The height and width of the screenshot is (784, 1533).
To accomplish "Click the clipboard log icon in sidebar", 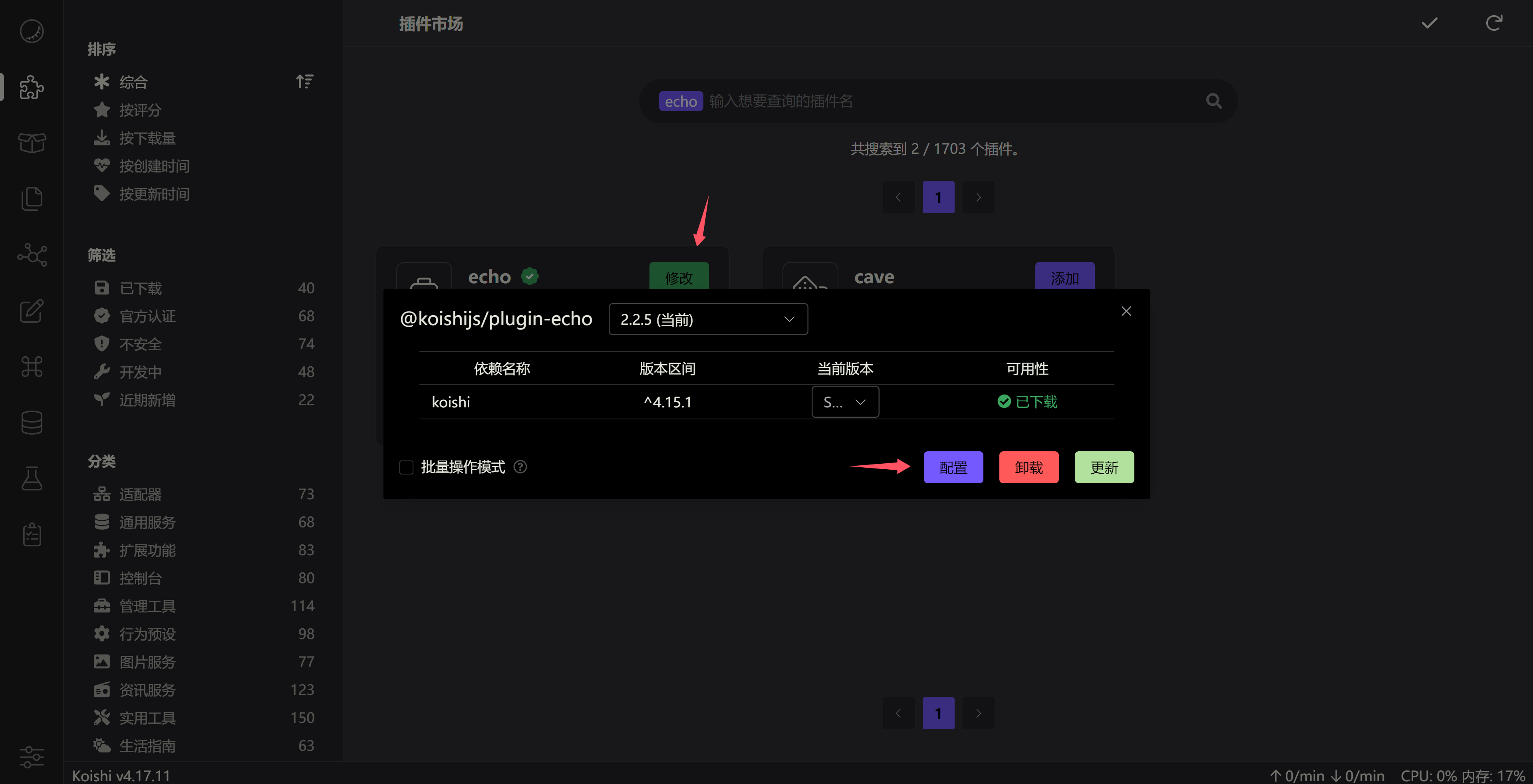I will coord(32,534).
